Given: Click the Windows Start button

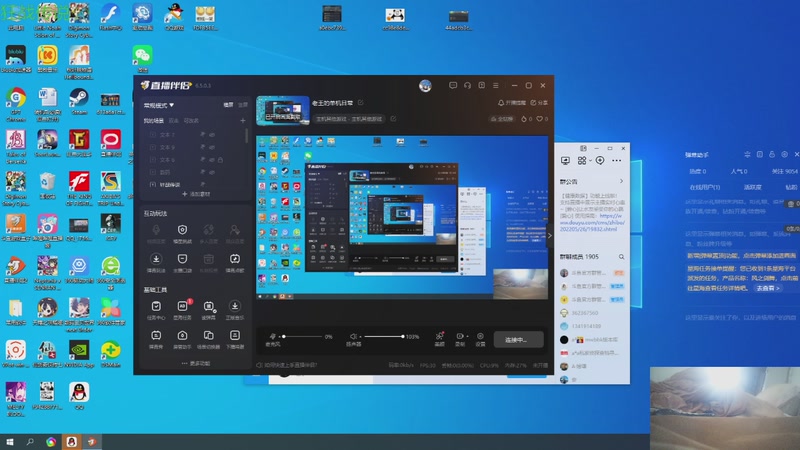Looking at the screenshot, I should (x=9, y=442).
